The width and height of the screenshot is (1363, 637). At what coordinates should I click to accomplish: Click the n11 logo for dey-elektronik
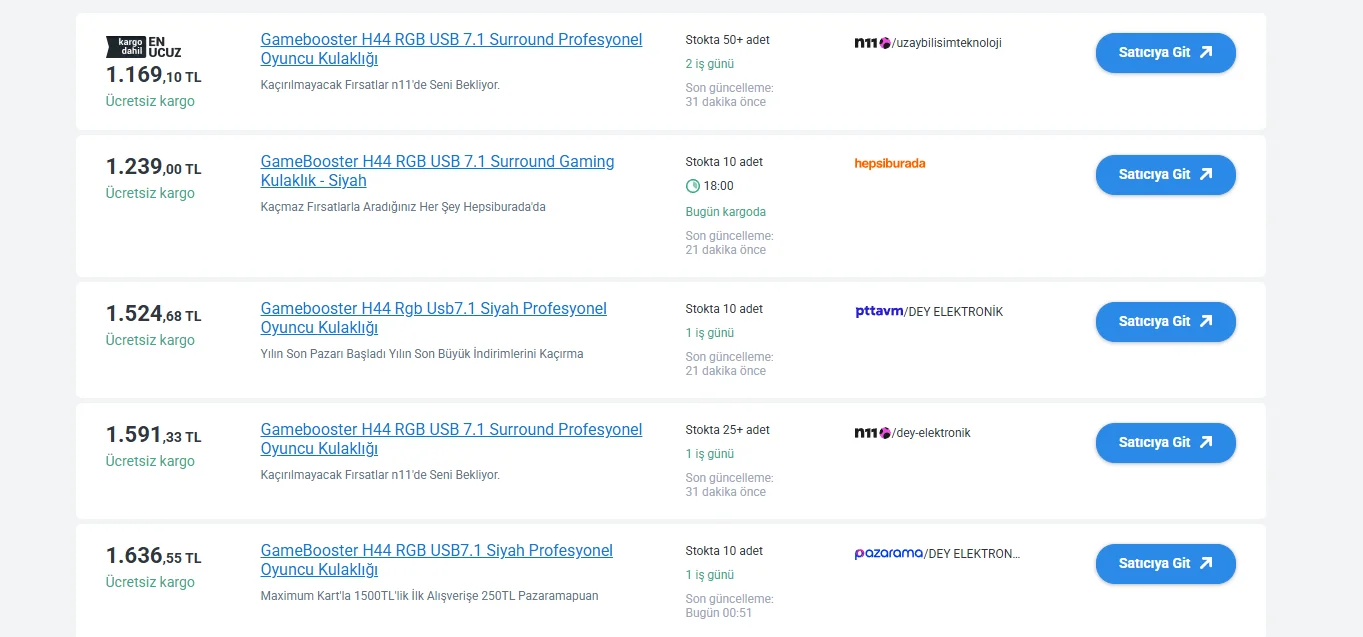[872, 433]
